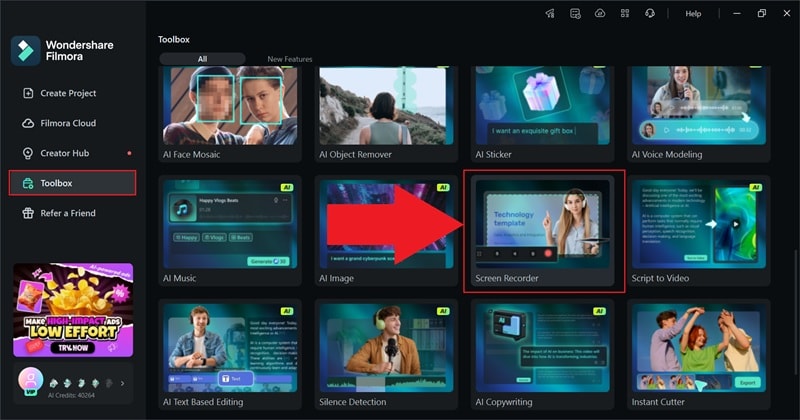
Task: Click the Creator Hub lightbulb icon
Action: tap(28, 153)
